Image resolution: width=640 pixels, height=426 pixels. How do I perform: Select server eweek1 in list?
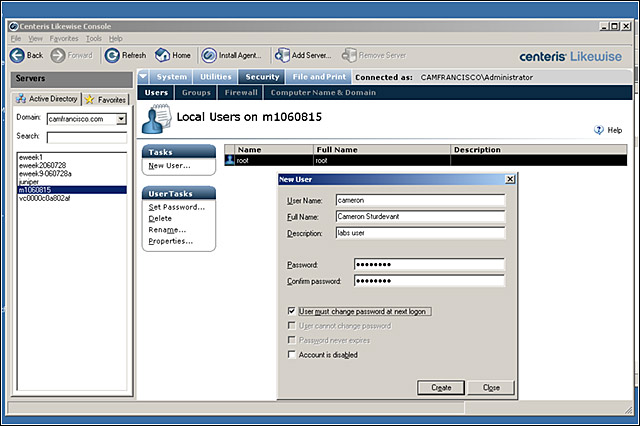tap(72, 157)
